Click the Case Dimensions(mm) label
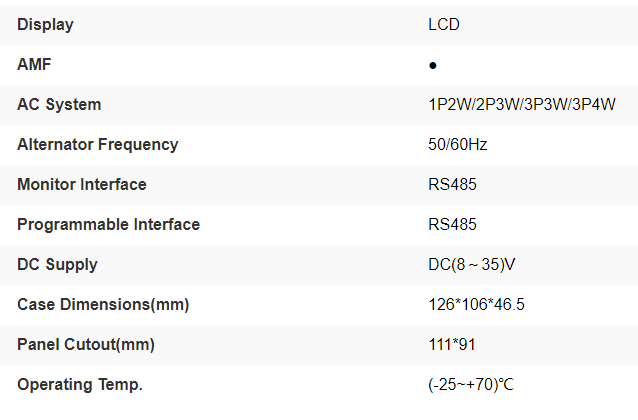The width and height of the screenshot is (638, 420). 103,304
